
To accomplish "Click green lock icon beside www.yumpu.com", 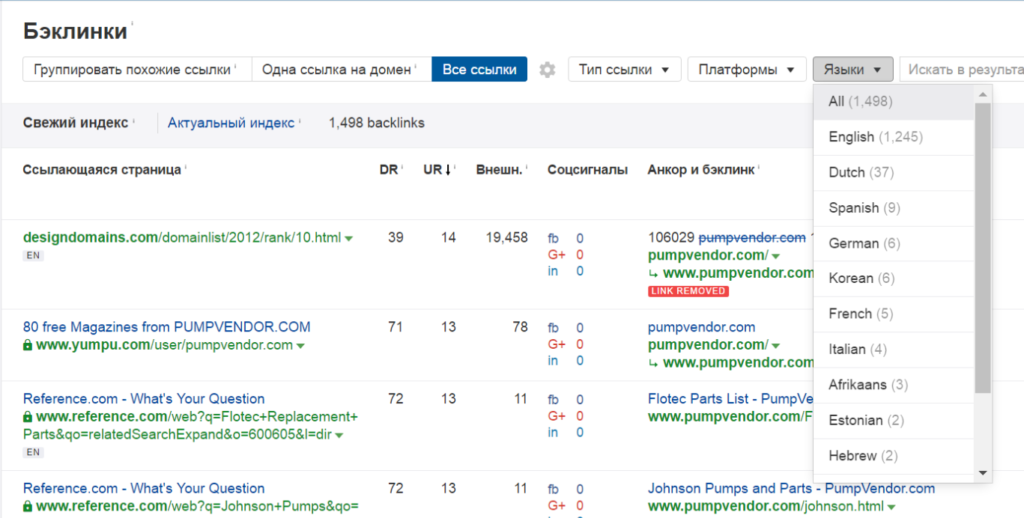I will click(x=28, y=345).
